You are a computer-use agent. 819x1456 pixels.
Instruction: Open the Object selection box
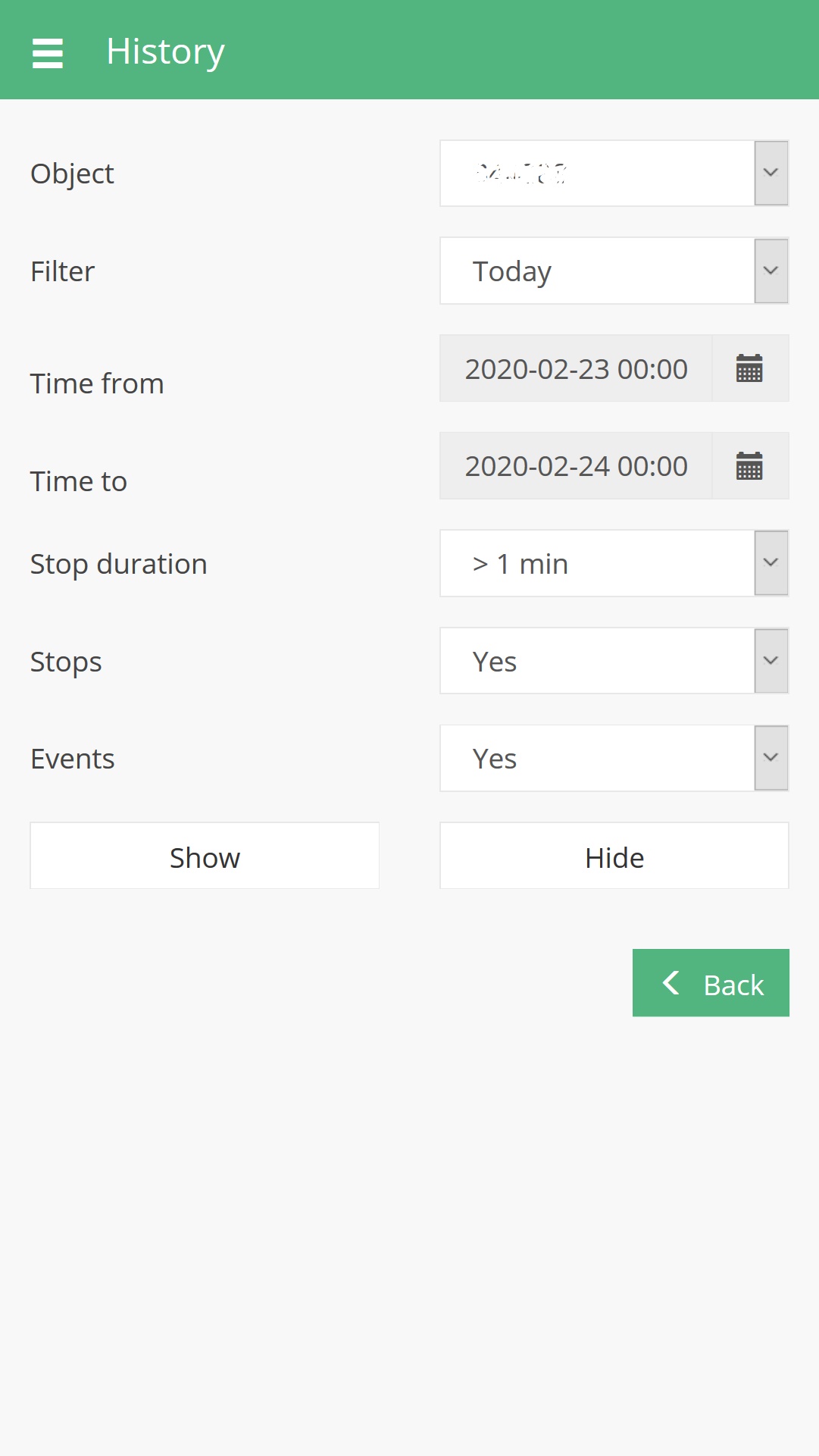597,174
